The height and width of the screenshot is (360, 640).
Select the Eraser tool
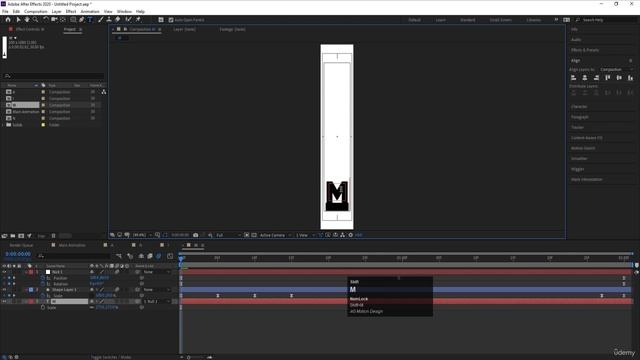(118, 19)
